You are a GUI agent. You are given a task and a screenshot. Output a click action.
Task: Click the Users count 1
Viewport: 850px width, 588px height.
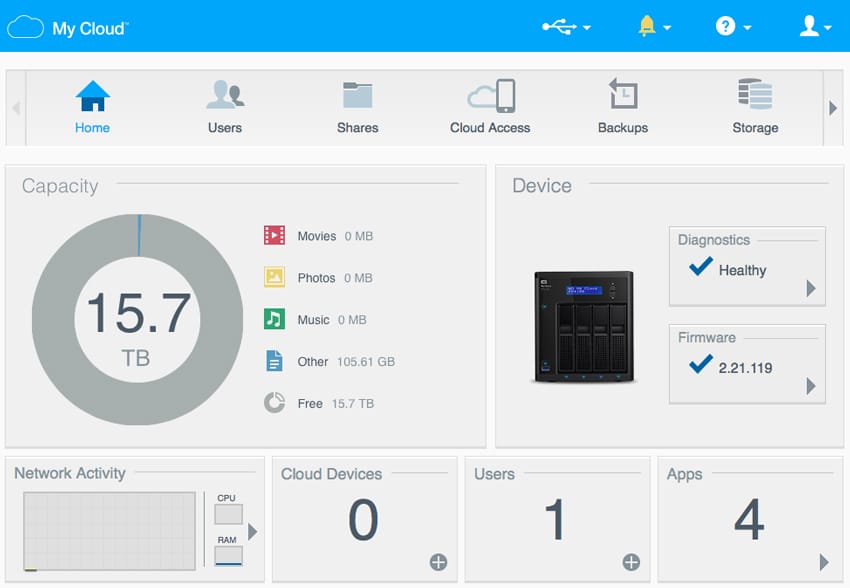click(x=556, y=520)
